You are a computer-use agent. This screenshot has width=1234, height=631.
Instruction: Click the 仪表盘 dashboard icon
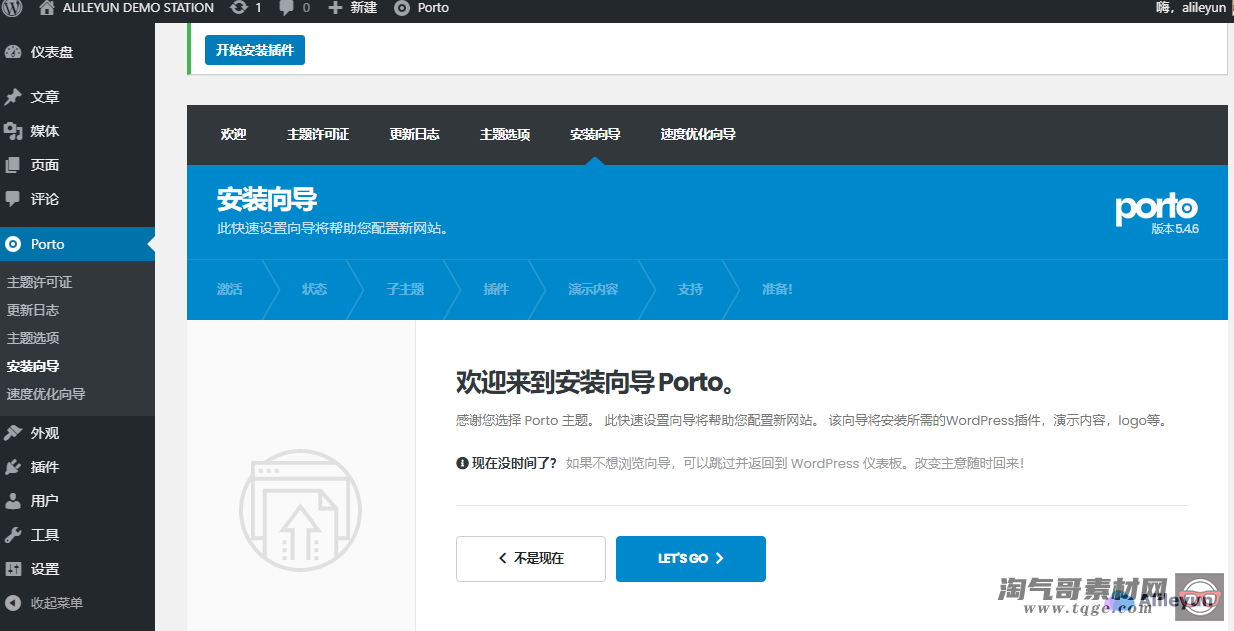point(13,52)
